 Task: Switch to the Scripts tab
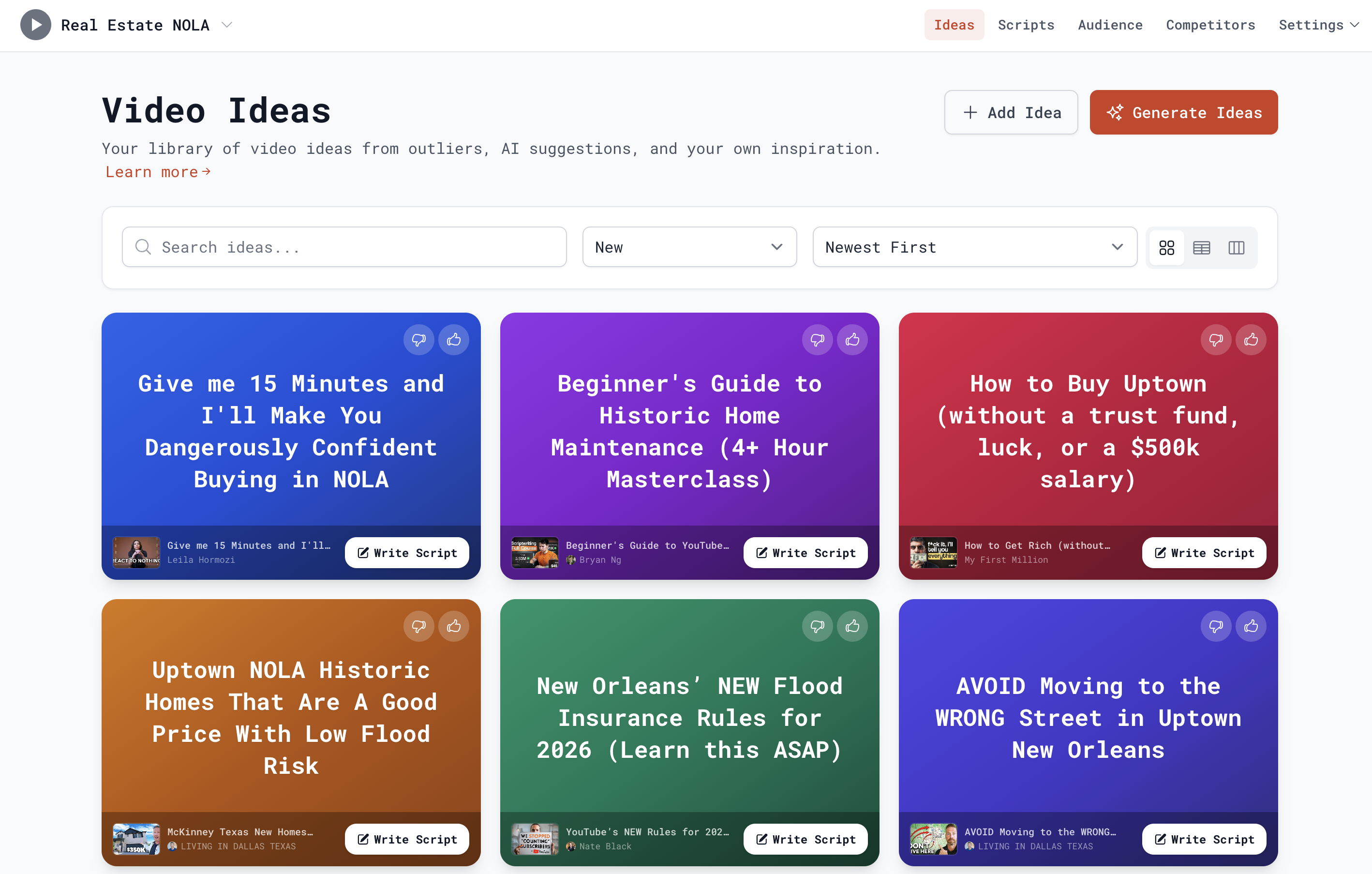[1026, 25]
